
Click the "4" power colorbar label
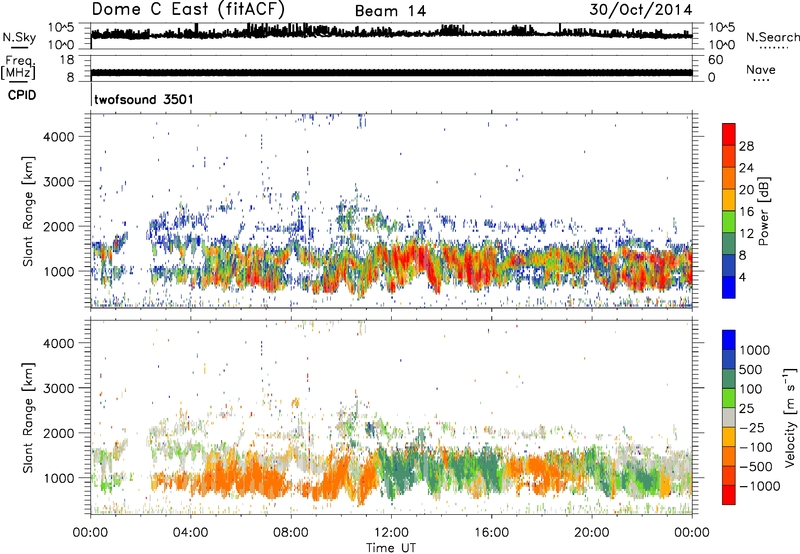[x=742, y=278]
